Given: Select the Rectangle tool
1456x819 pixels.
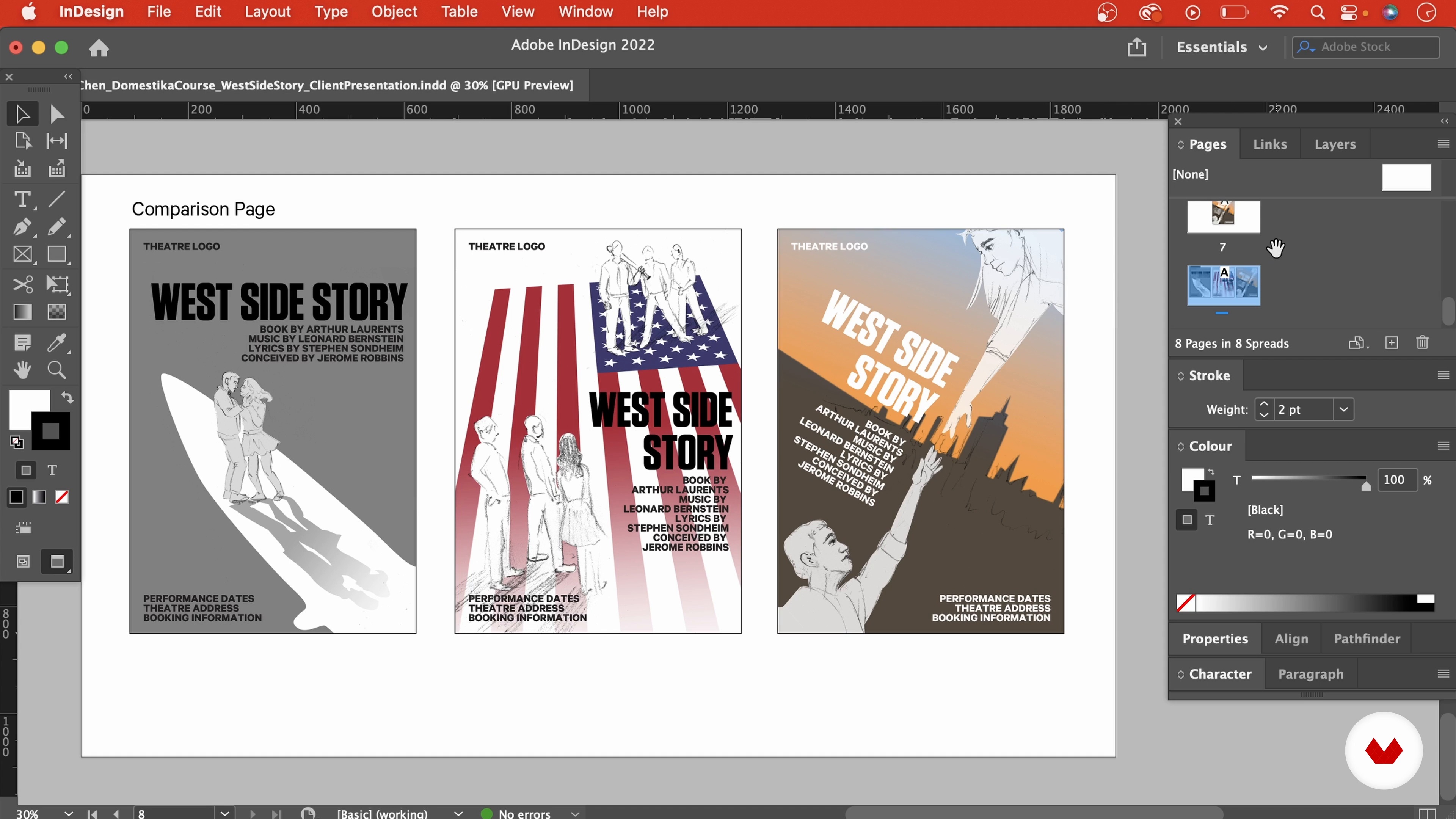Looking at the screenshot, I should point(56,254).
